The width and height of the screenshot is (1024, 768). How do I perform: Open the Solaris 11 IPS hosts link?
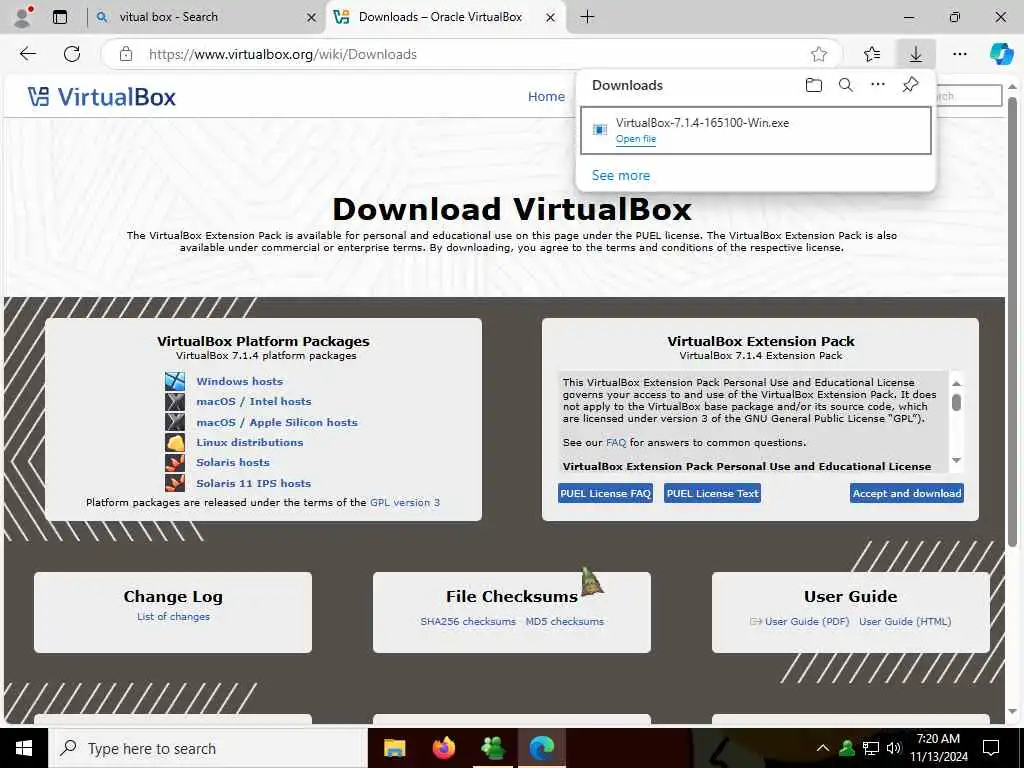pyautogui.click(x=253, y=483)
